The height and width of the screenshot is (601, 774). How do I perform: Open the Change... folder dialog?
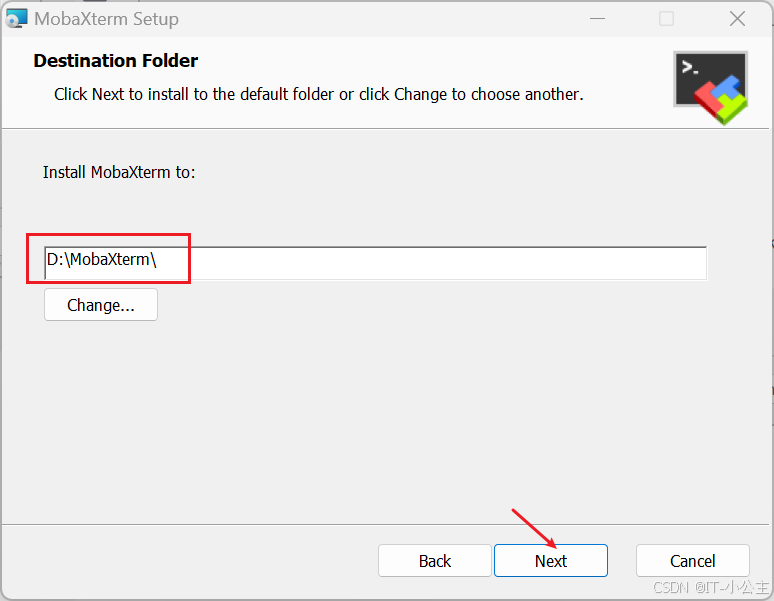(x=101, y=305)
